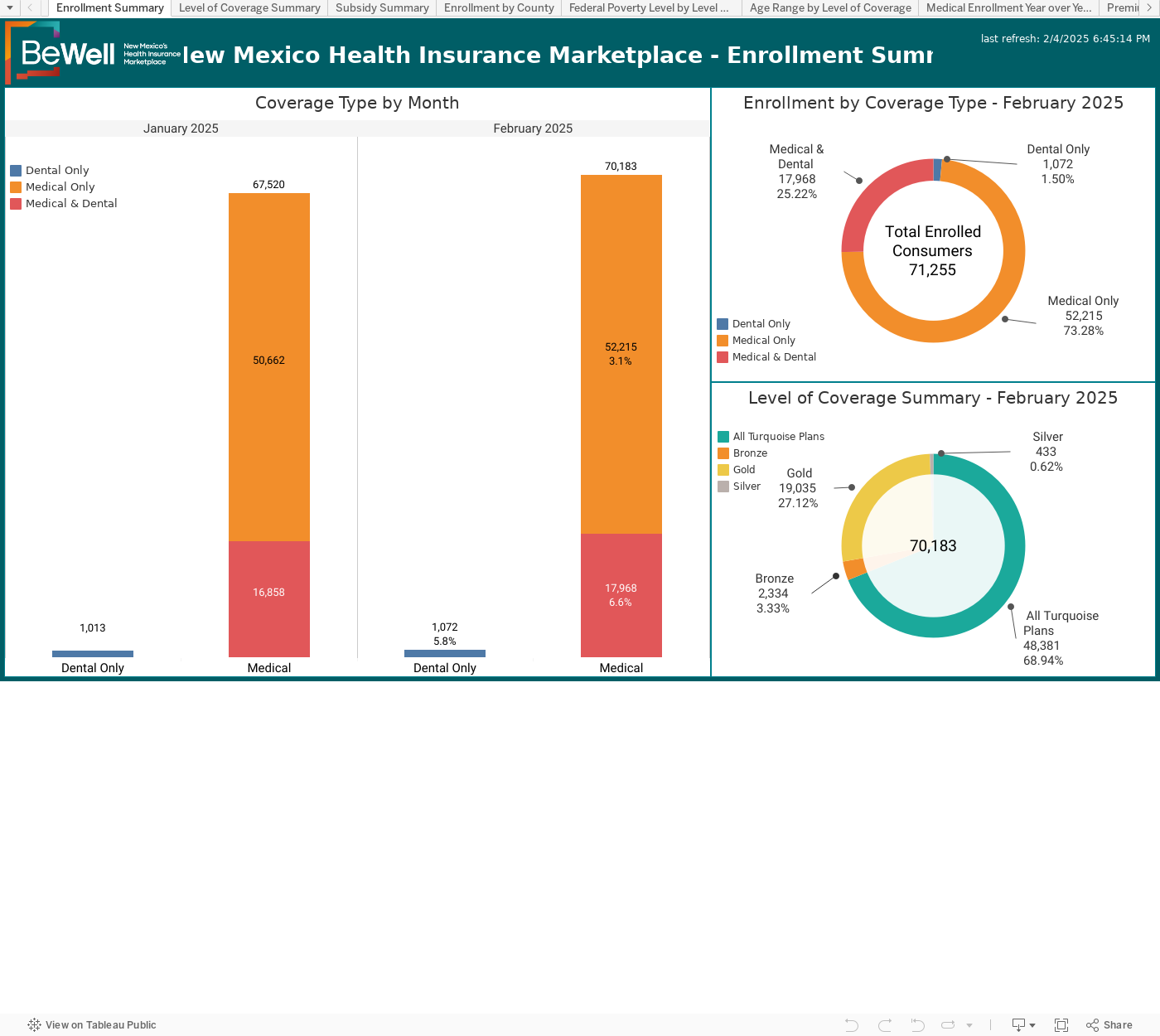The image size is (1160, 1036).
Task: Select Medical Only swatch in coverage type donut legend
Action: coord(723,341)
